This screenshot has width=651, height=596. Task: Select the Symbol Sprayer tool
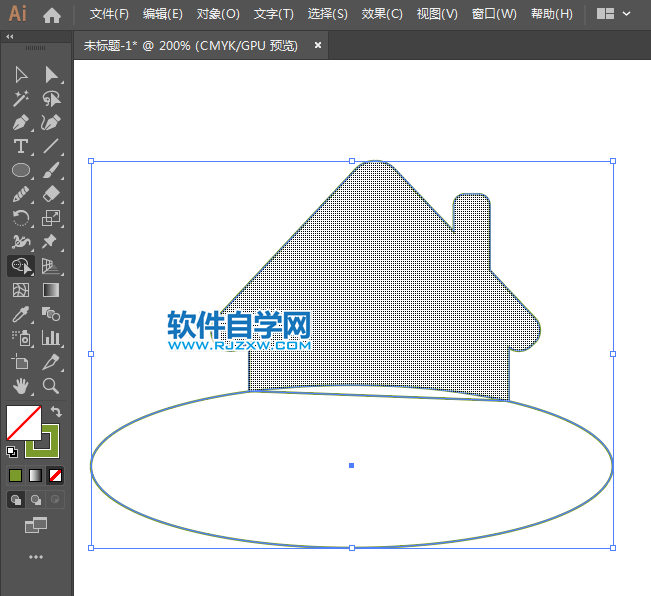pos(21,338)
